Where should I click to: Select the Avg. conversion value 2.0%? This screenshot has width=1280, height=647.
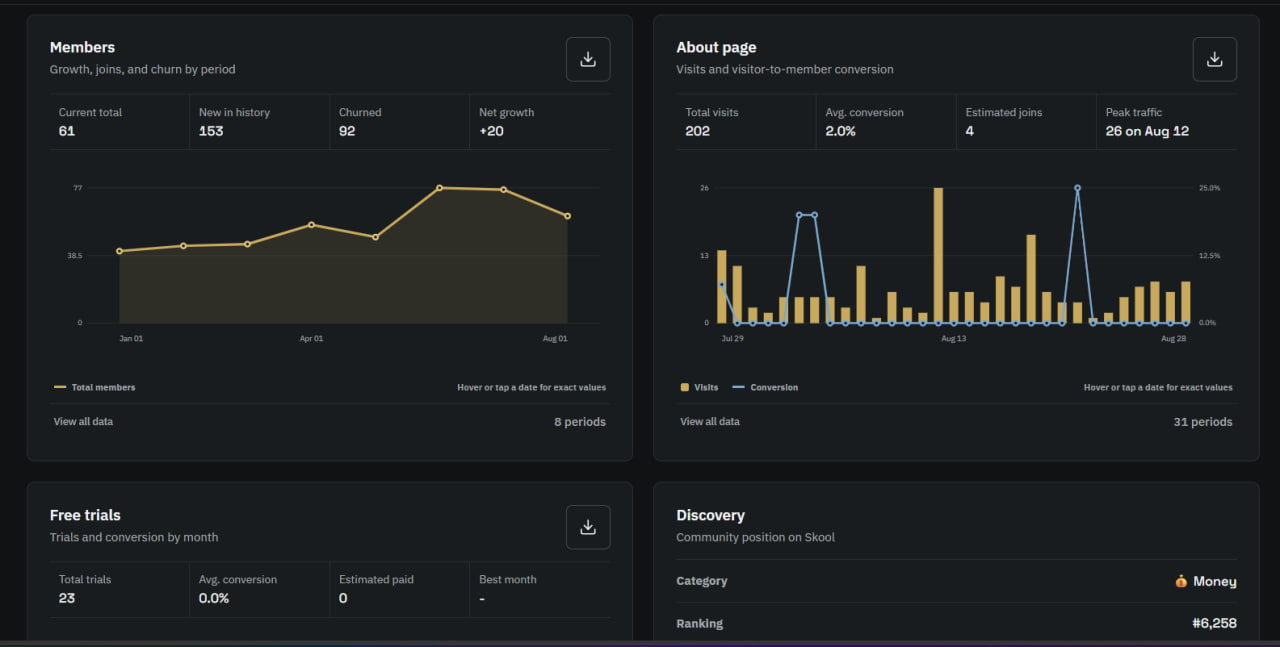840,131
